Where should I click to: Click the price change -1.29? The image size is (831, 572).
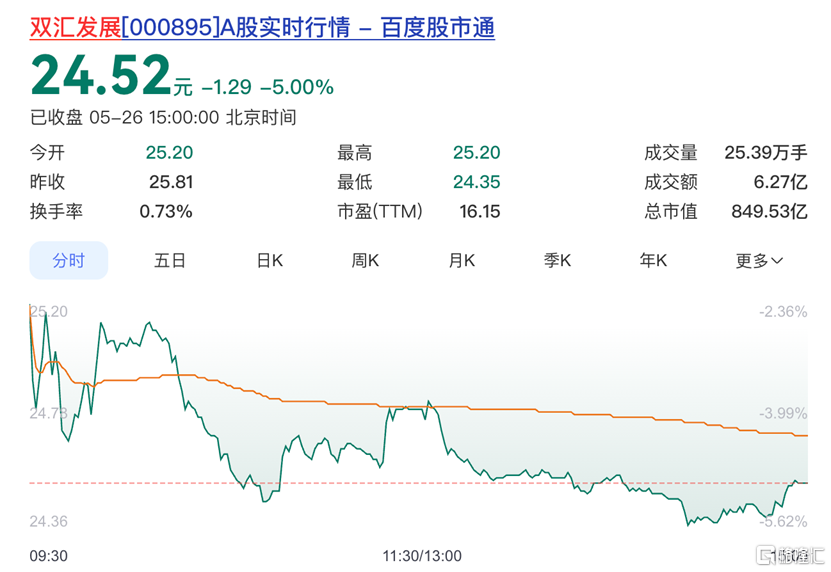[x=227, y=87]
